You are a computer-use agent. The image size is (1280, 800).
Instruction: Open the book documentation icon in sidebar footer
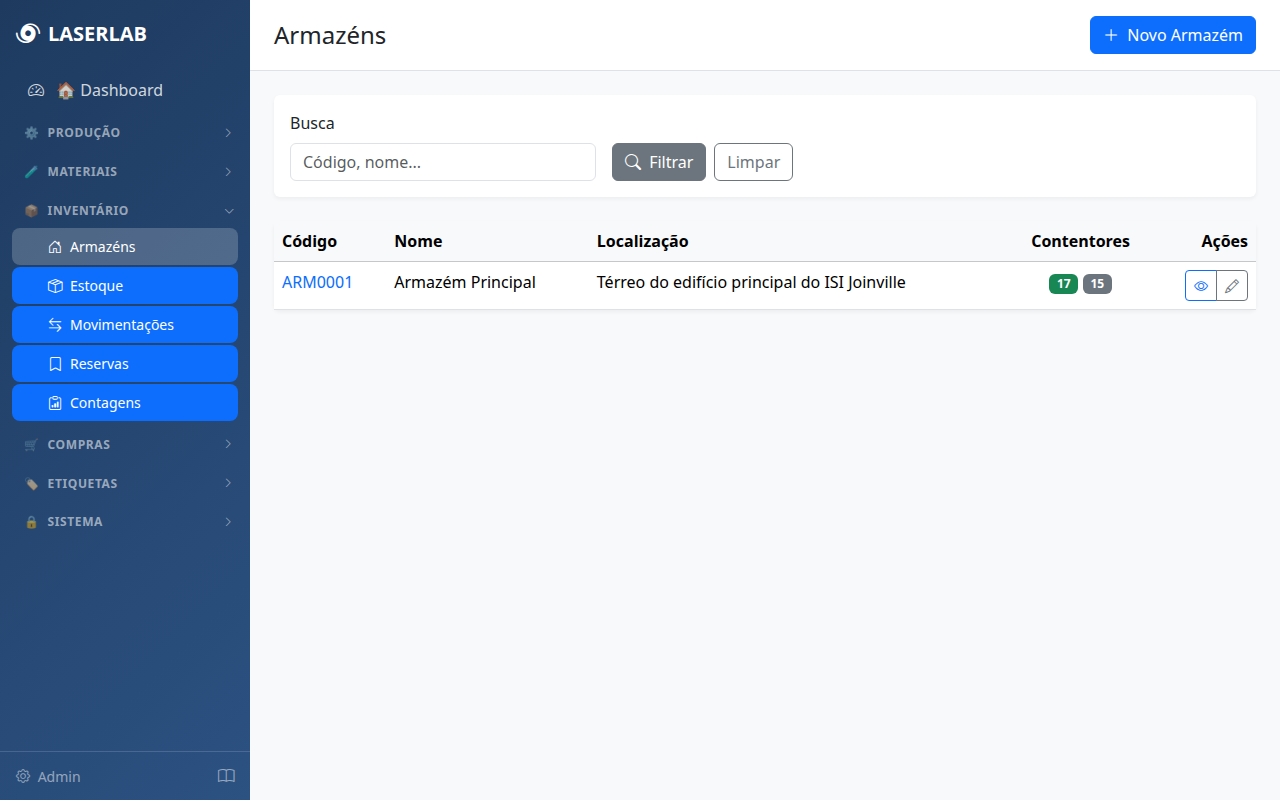[226, 776]
